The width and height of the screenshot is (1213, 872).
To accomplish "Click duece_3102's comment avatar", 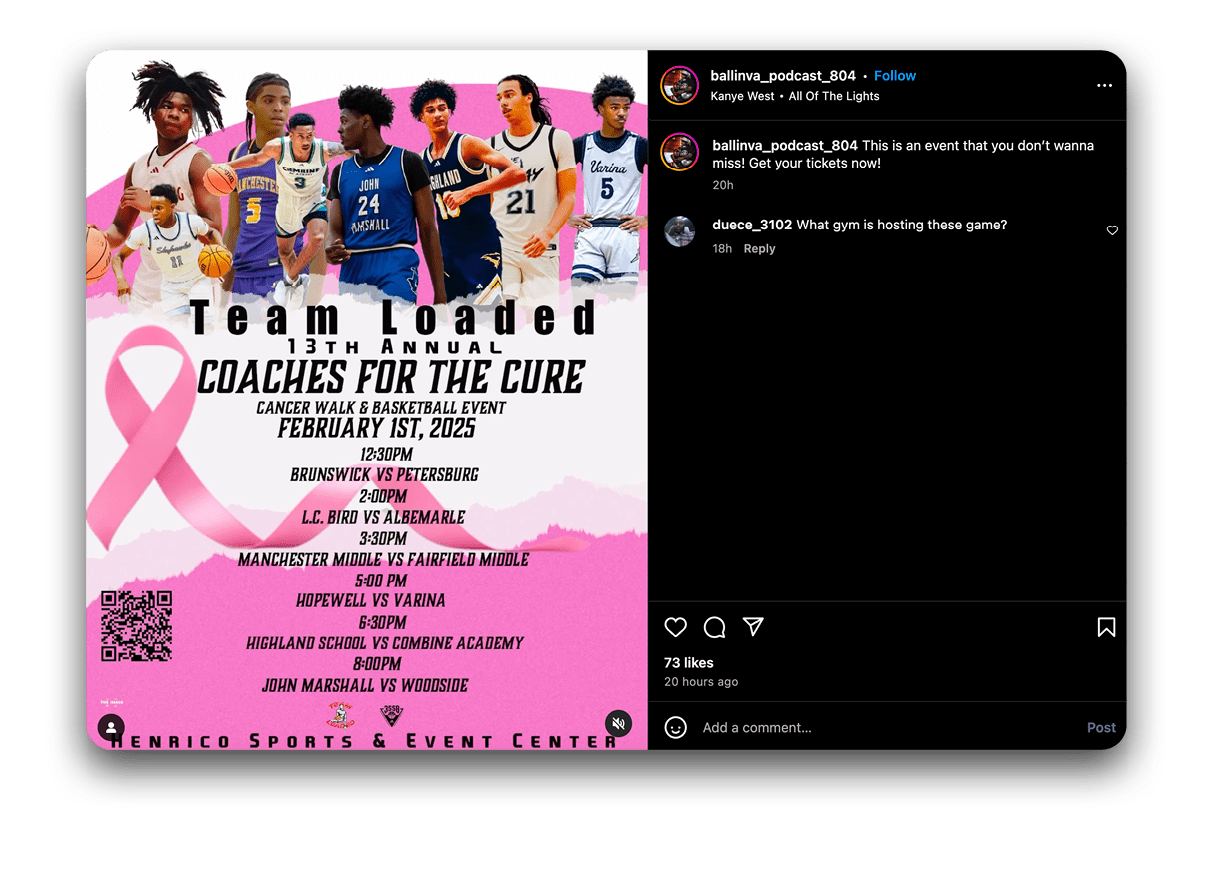I will (680, 231).
